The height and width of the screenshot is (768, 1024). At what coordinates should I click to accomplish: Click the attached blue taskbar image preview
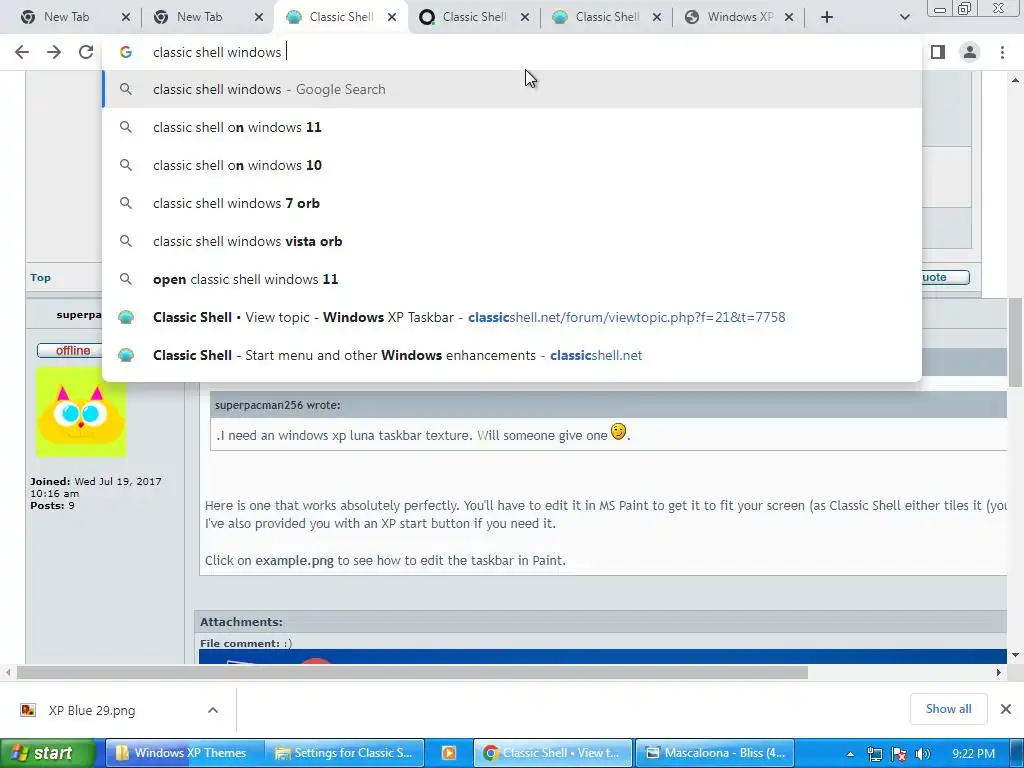[602, 656]
